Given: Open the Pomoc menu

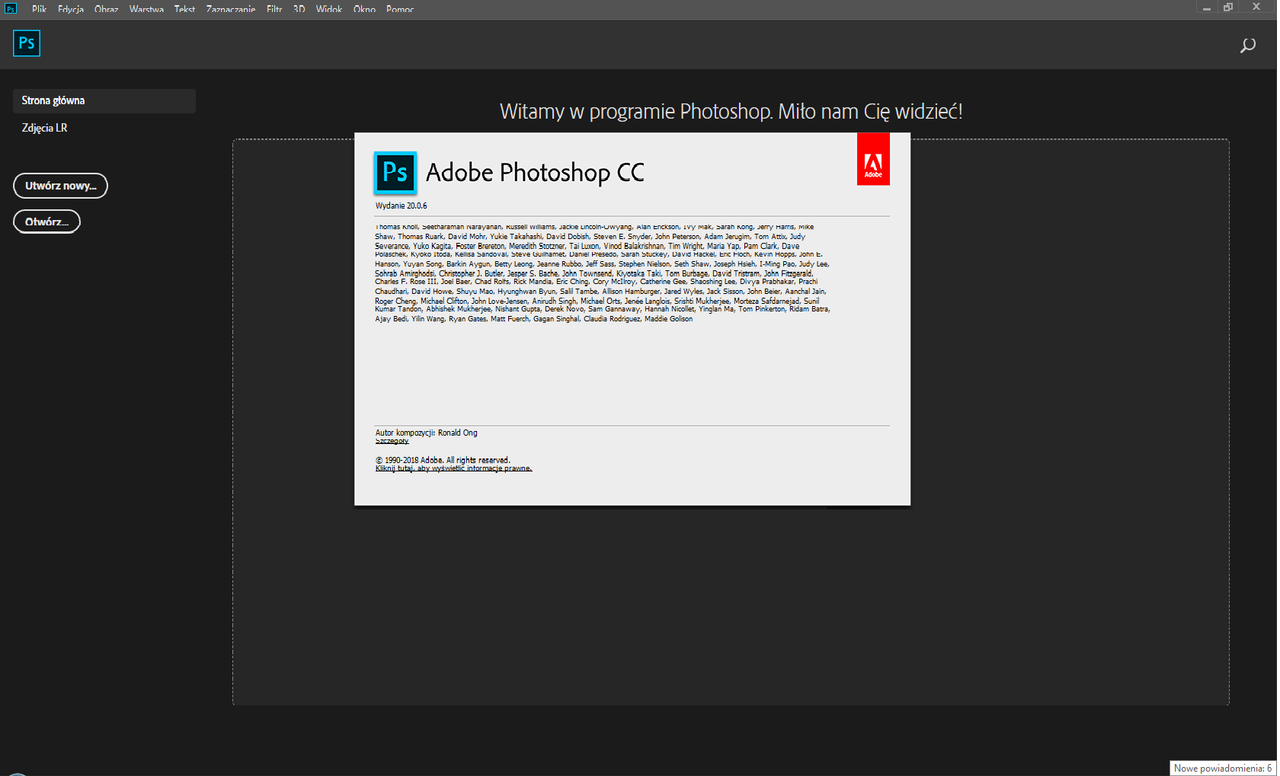Looking at the screenshot, I should pos(399,9).
